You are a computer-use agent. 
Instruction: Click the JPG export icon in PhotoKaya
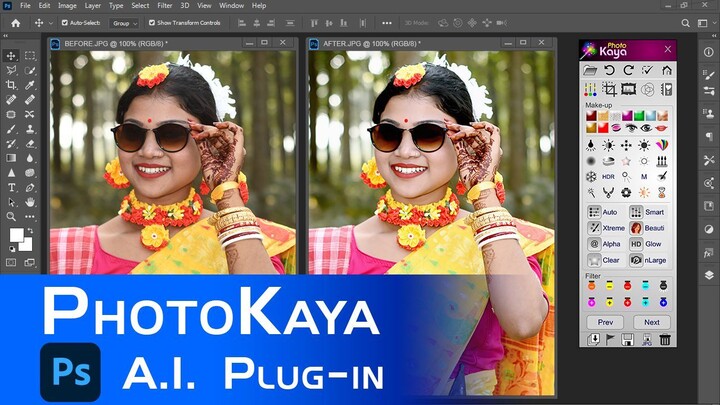(x=647, y=339)
